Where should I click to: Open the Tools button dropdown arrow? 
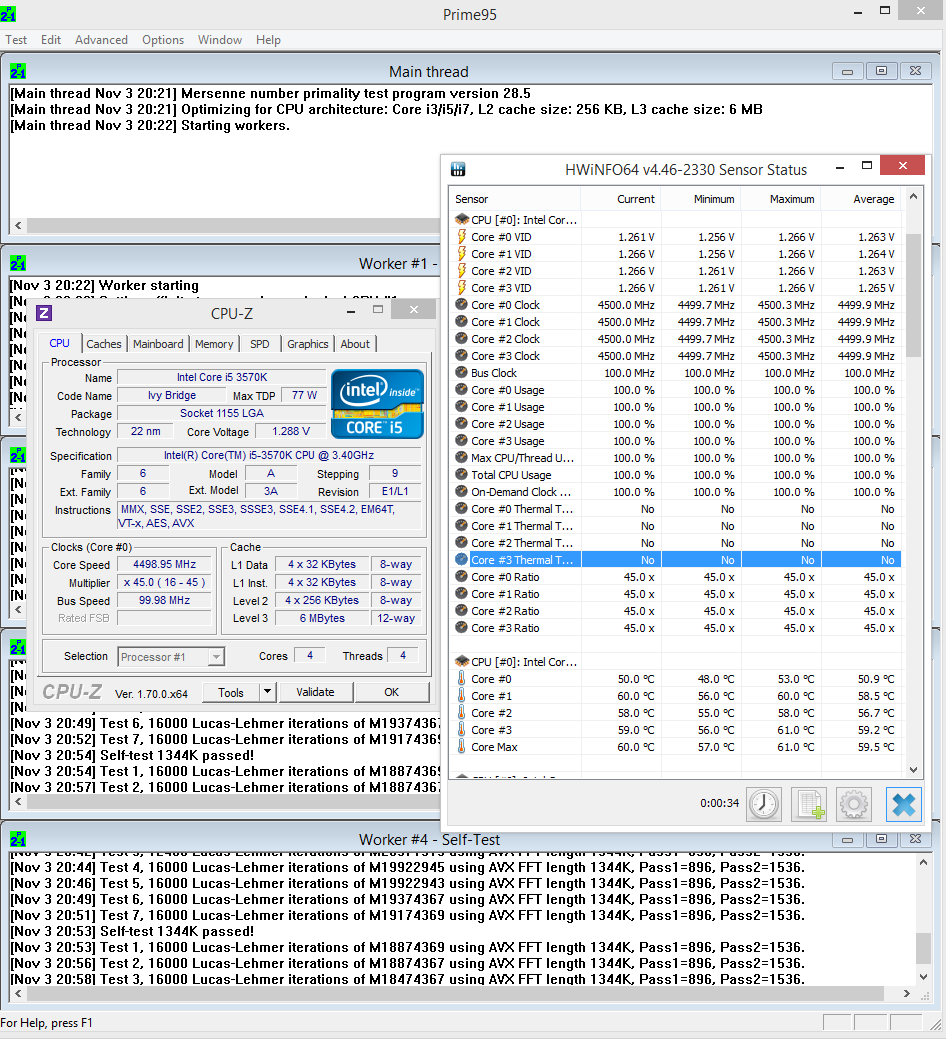point(267,692)
